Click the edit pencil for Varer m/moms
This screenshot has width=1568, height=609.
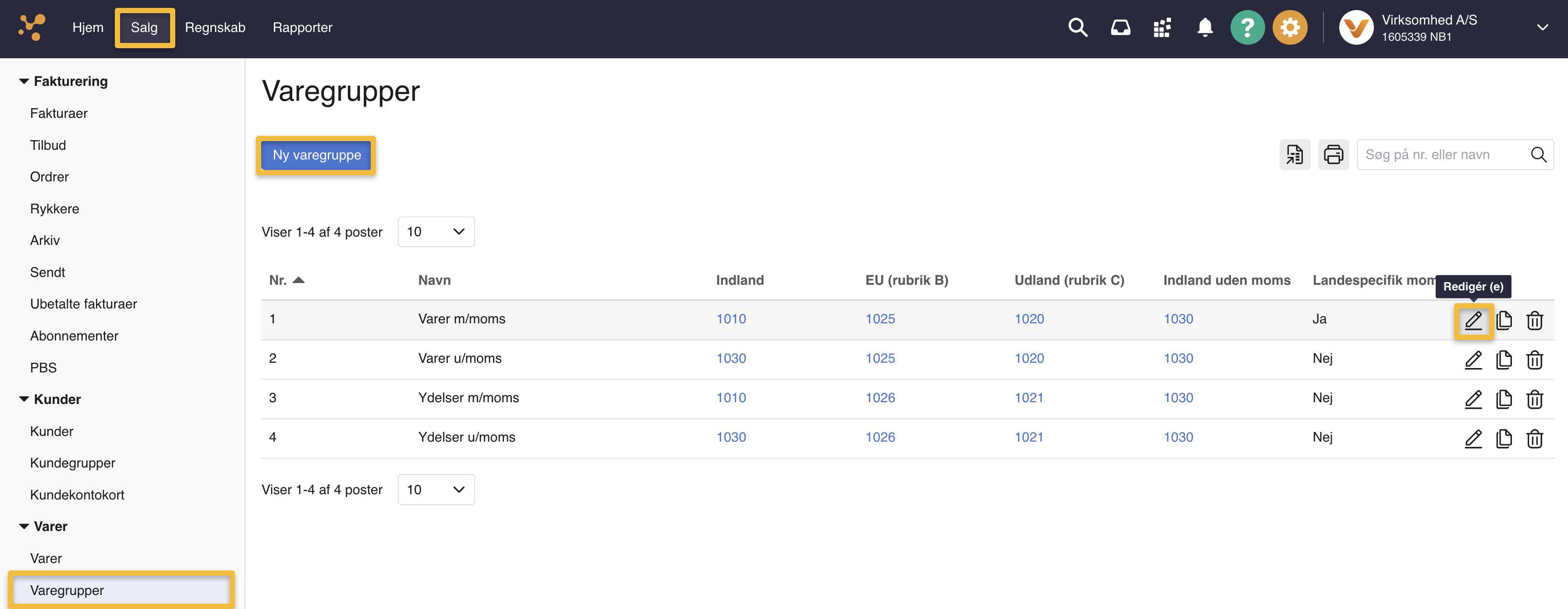1473,320
